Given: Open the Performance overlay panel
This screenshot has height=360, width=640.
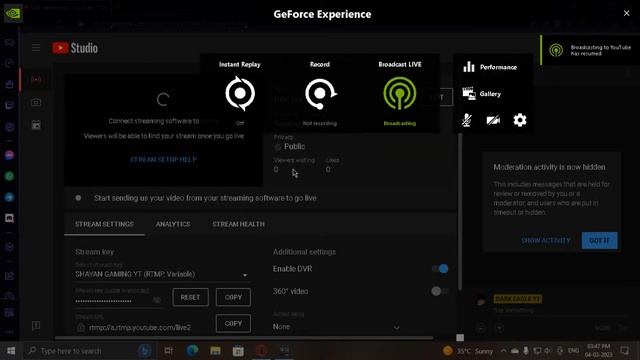Looking at the screenshot, I should (x=490, y=67).
